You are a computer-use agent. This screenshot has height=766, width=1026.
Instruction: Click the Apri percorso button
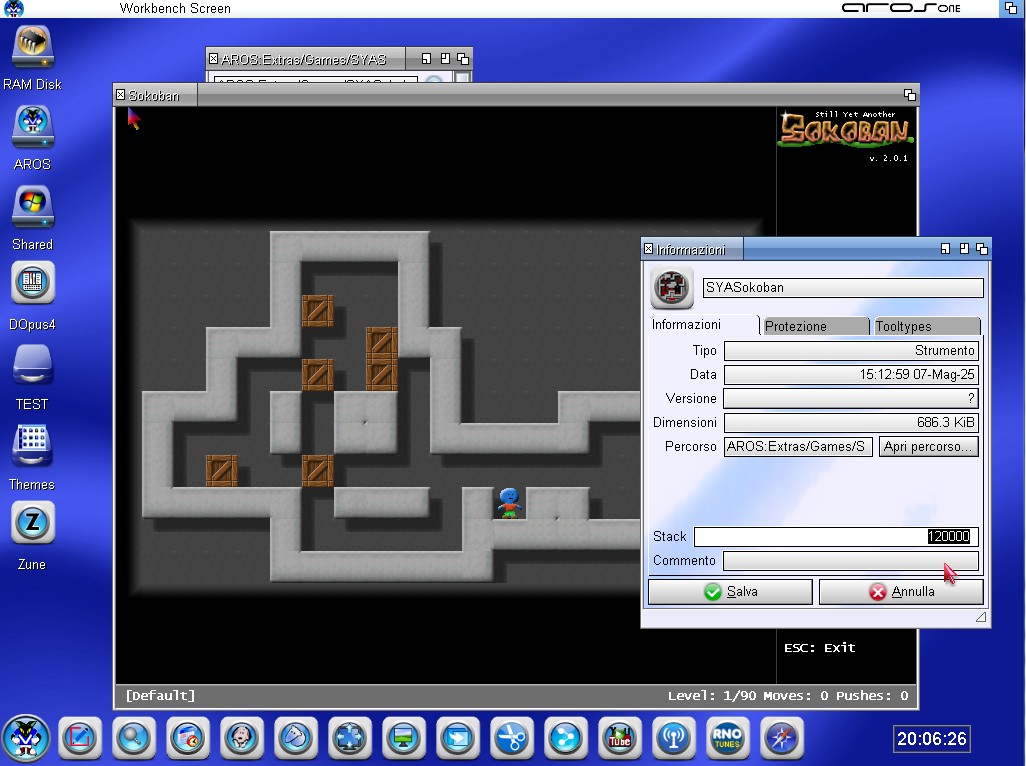click(x=928, y=447)
